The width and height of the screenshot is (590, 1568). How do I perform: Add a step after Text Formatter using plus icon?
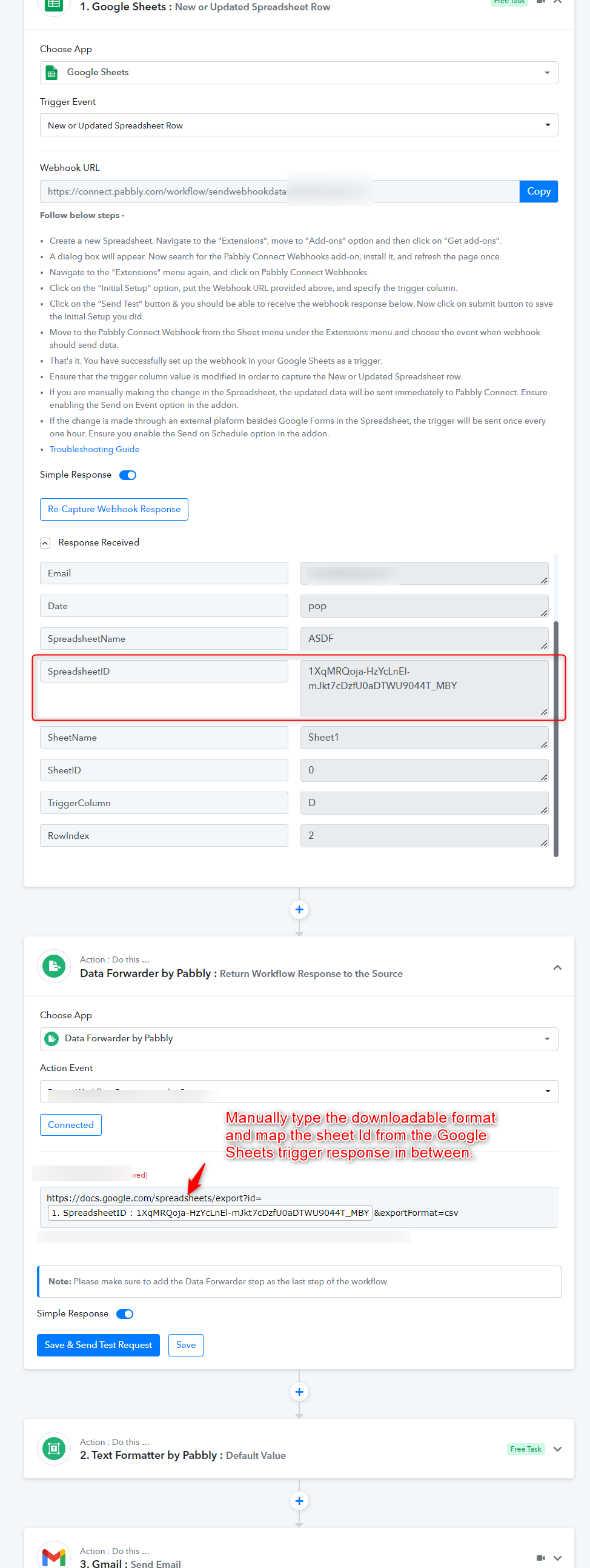point(299,1501)
